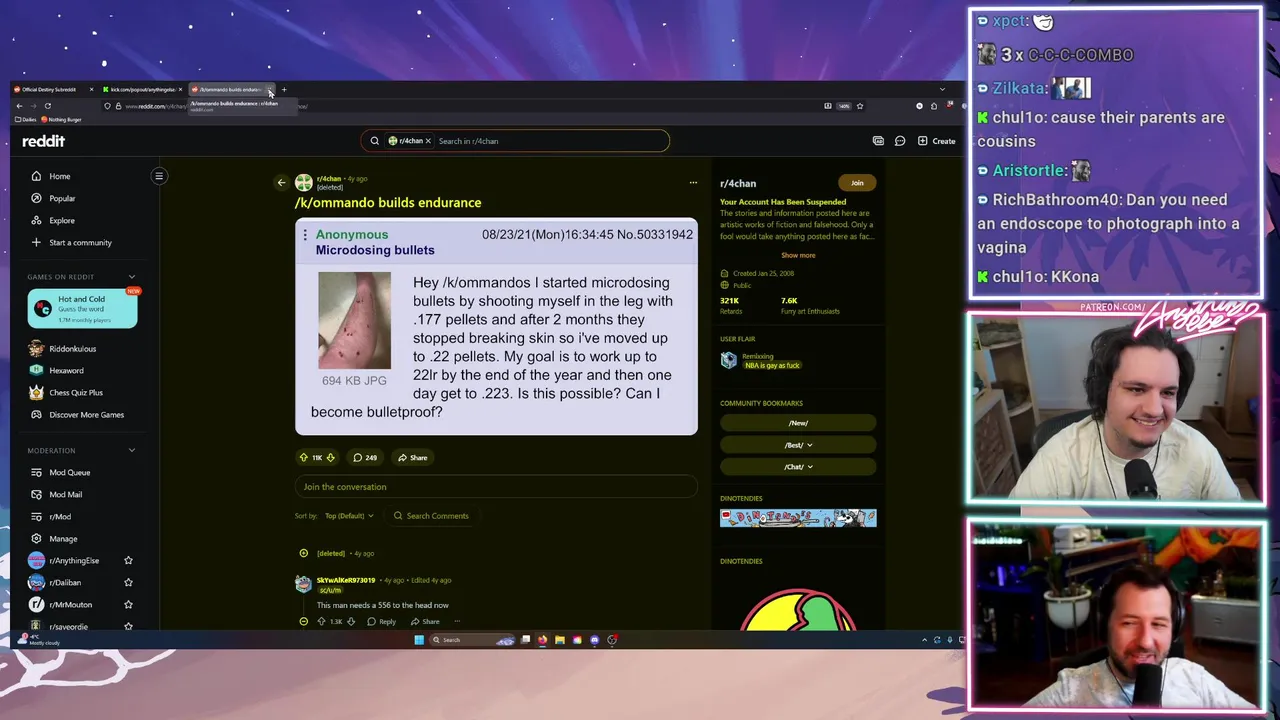This screenshot has height=720, width=1280.
Task: Favorite r/AnythingElse with the star
Action: pos(128,561)
